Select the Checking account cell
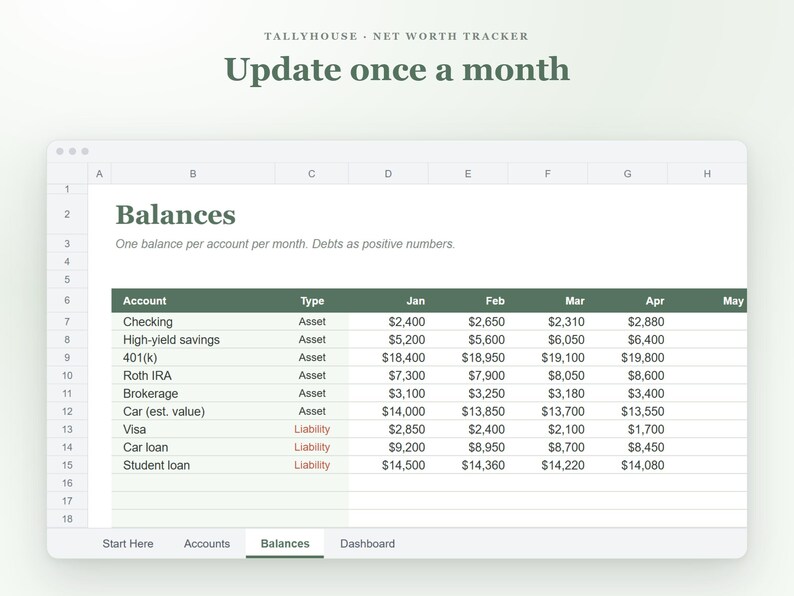The image size is (794, 596). tap(193, 322)
